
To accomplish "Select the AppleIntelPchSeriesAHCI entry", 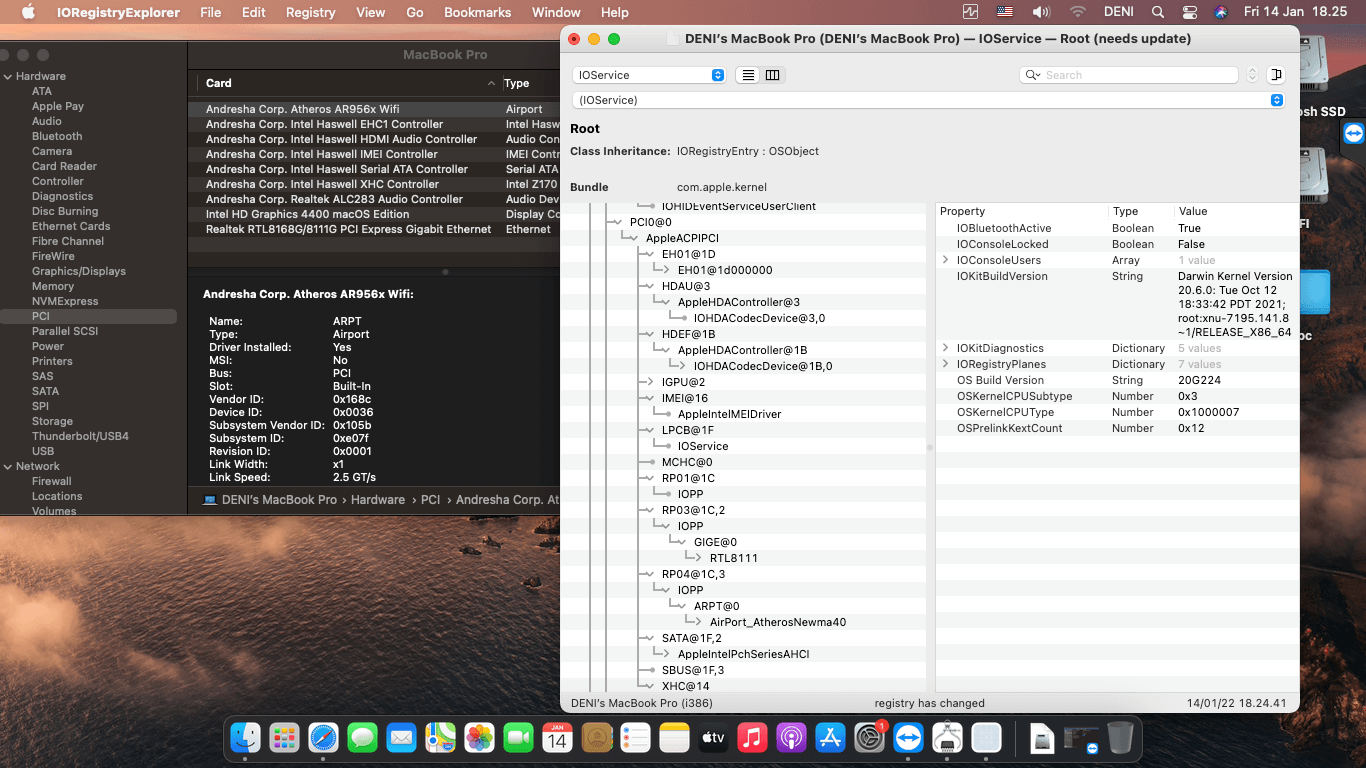I will [744, 654].
